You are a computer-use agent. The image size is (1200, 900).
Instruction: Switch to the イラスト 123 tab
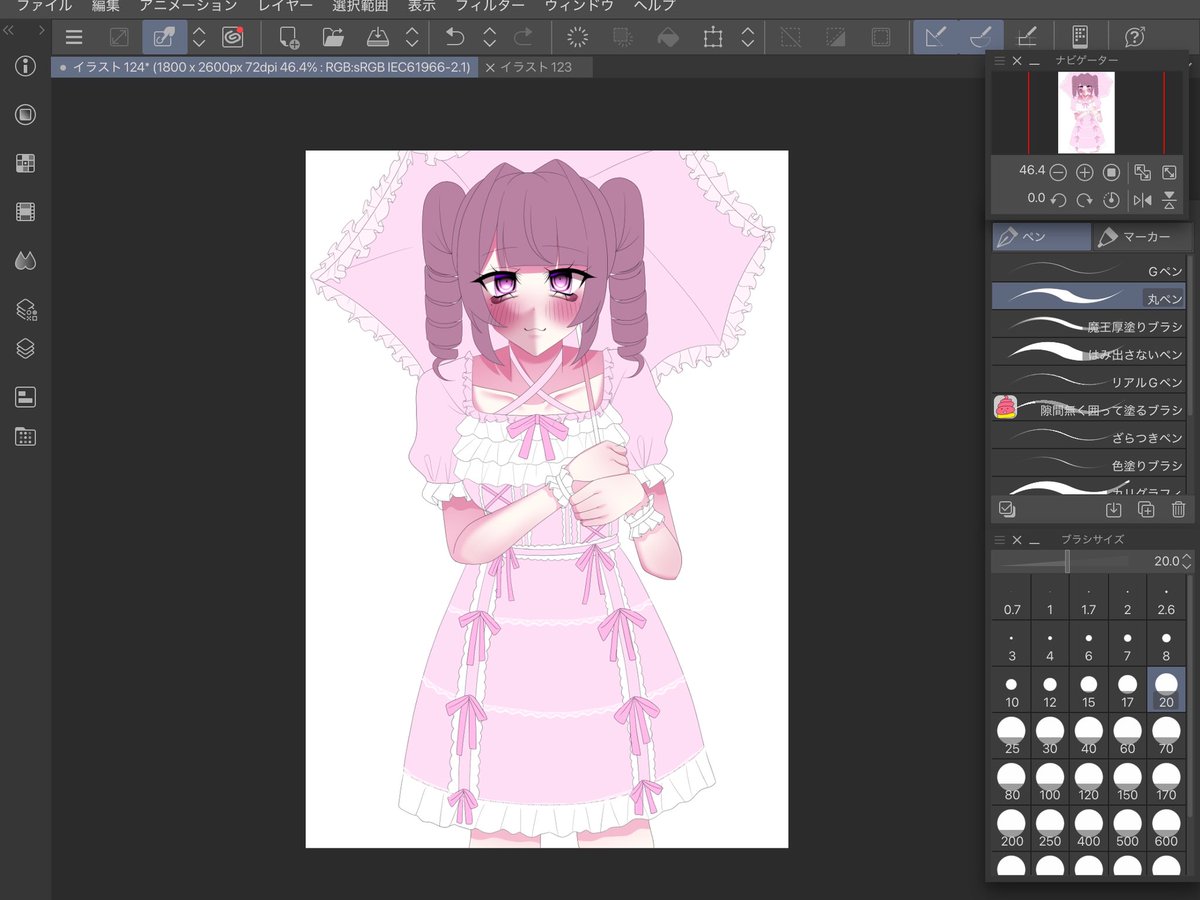point(535,67)
